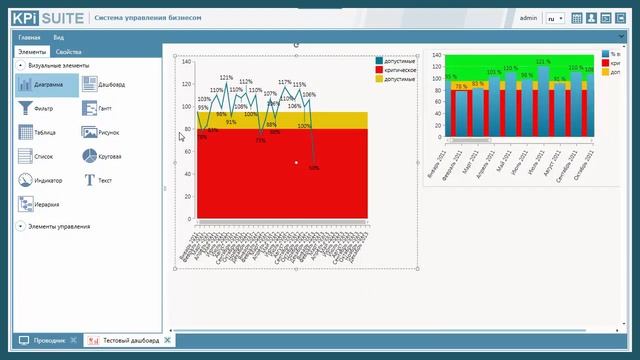Image resolution: width=640 pixels, height=360 pixels.
Task: Click the blue bar chart legend swatch
Action: 605,54
